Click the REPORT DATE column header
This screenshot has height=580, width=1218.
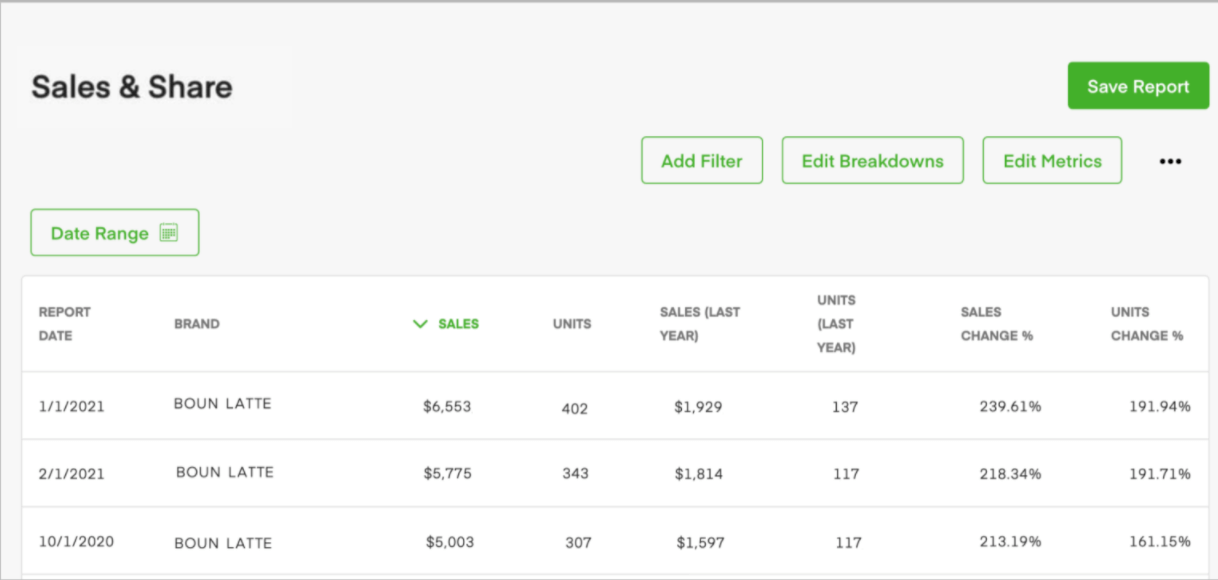click(64, 324)
